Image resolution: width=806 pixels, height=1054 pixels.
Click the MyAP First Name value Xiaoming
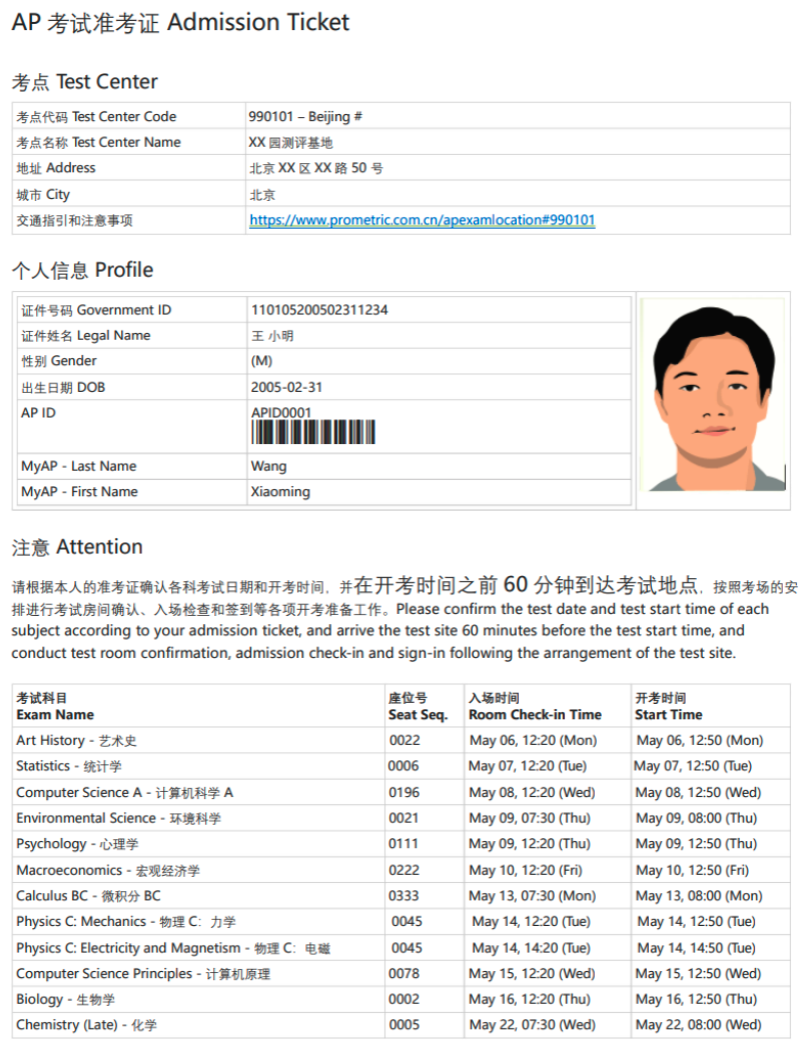280,492
